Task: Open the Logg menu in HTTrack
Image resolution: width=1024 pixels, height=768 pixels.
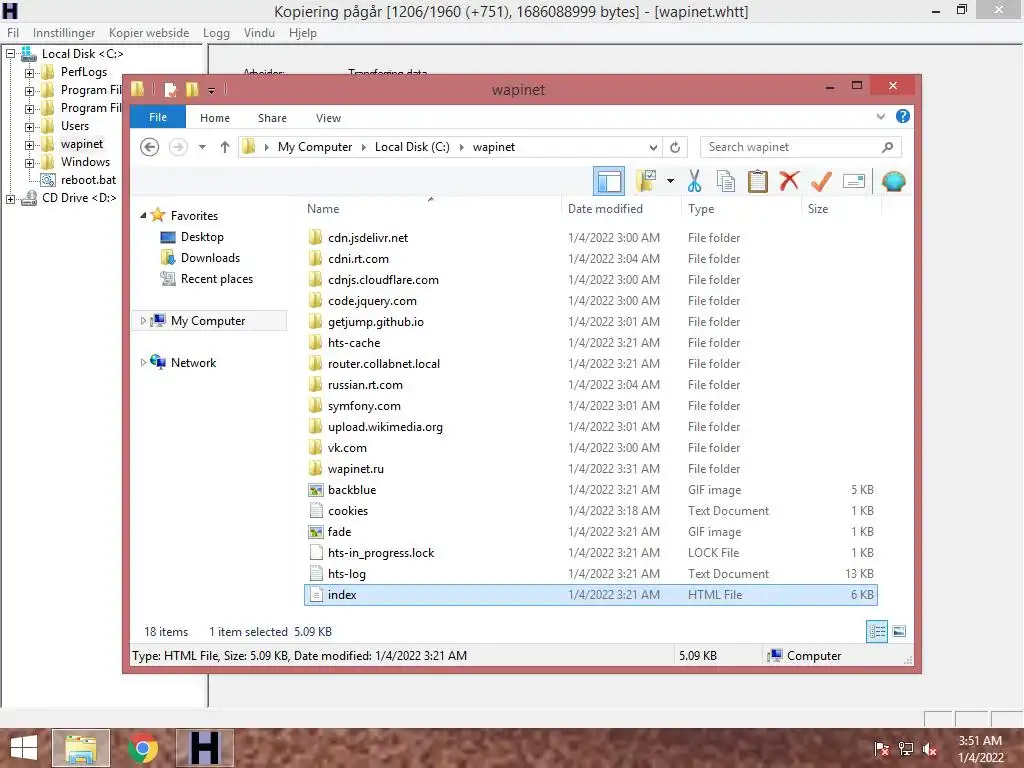Action: pyautogui.click(x=216, y=33)
